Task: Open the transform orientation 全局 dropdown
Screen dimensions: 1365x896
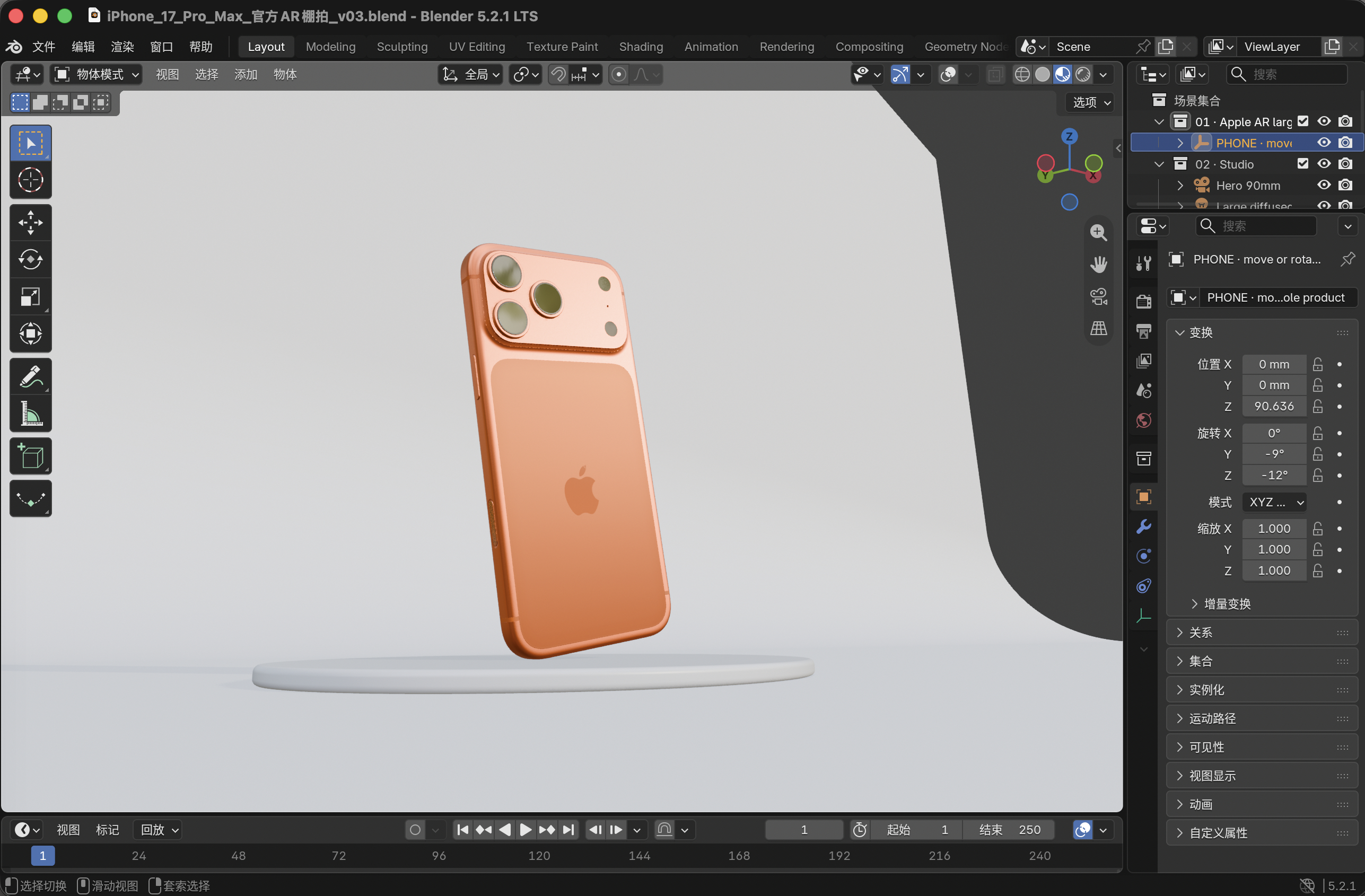Action: [471, 75]
